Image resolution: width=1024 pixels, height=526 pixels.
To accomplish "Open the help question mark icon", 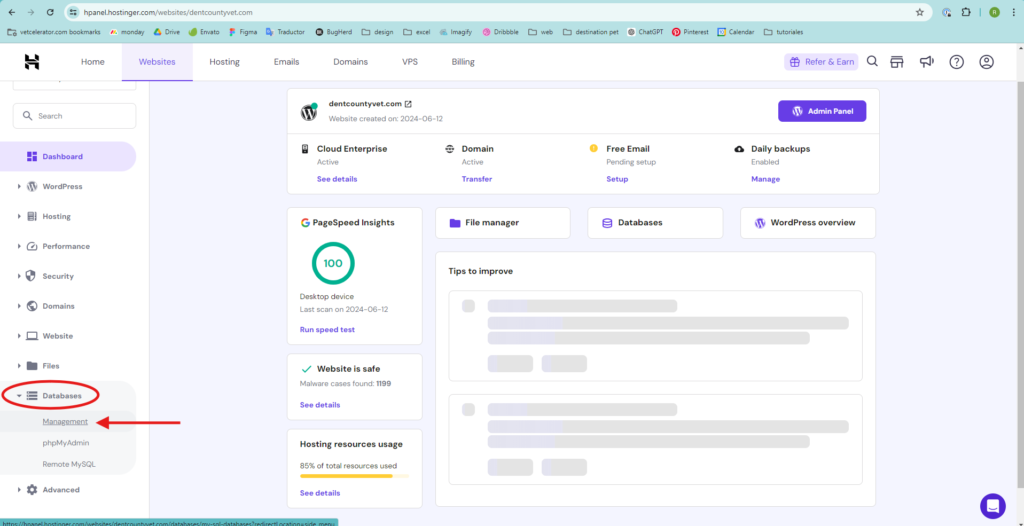I will tap(957, 62).
